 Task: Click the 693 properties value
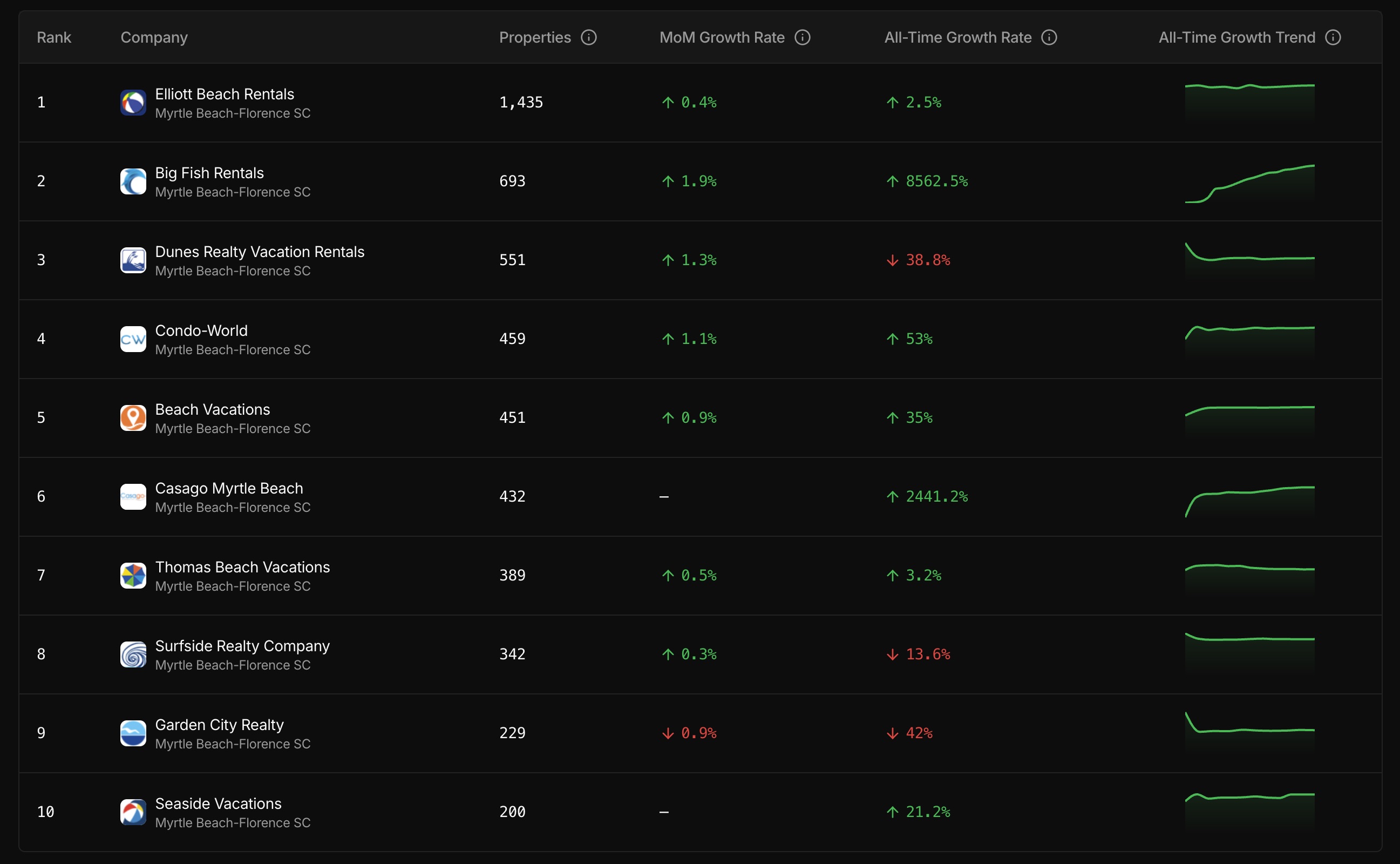512,182
